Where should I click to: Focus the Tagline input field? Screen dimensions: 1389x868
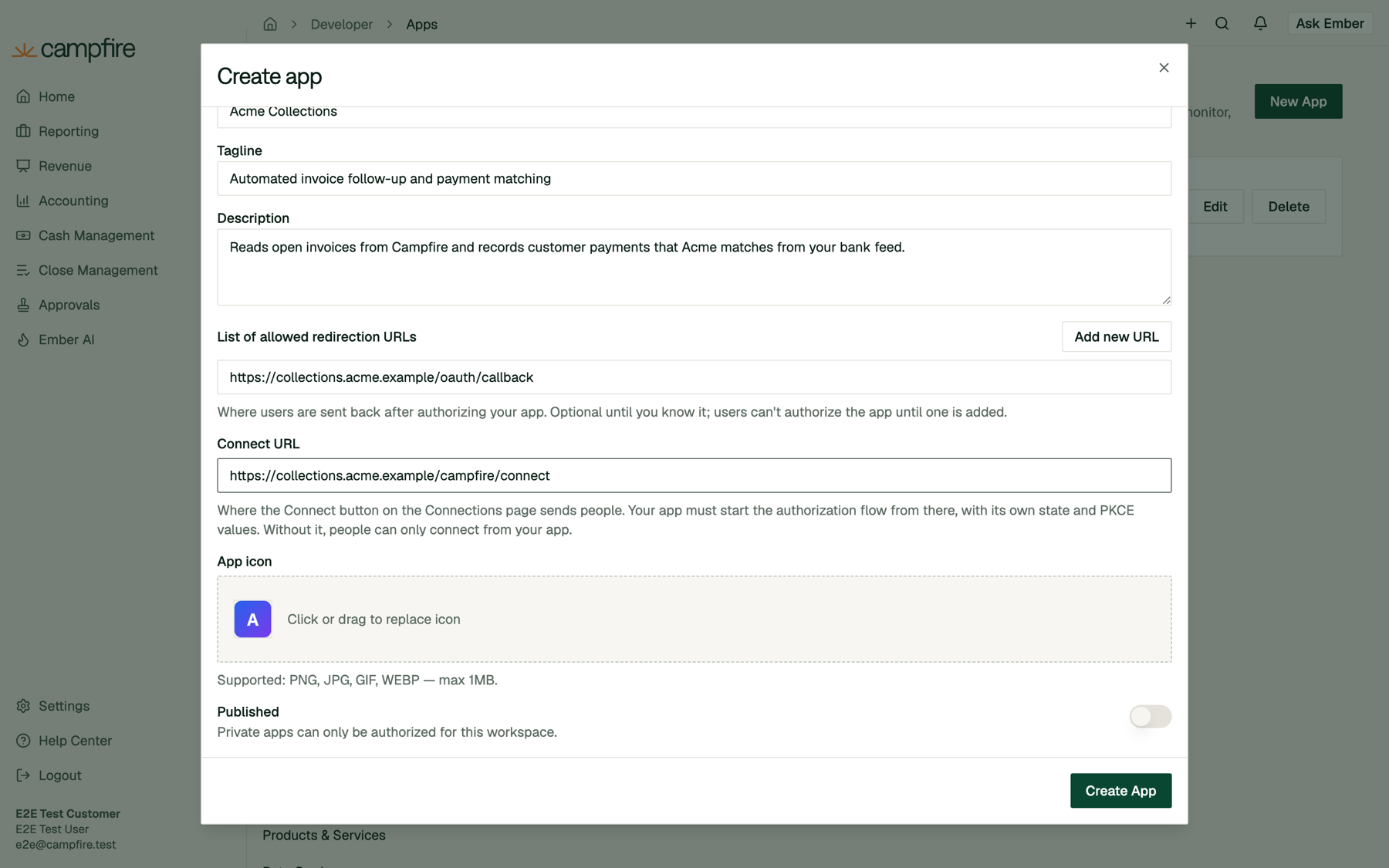[x=694, y=178]
